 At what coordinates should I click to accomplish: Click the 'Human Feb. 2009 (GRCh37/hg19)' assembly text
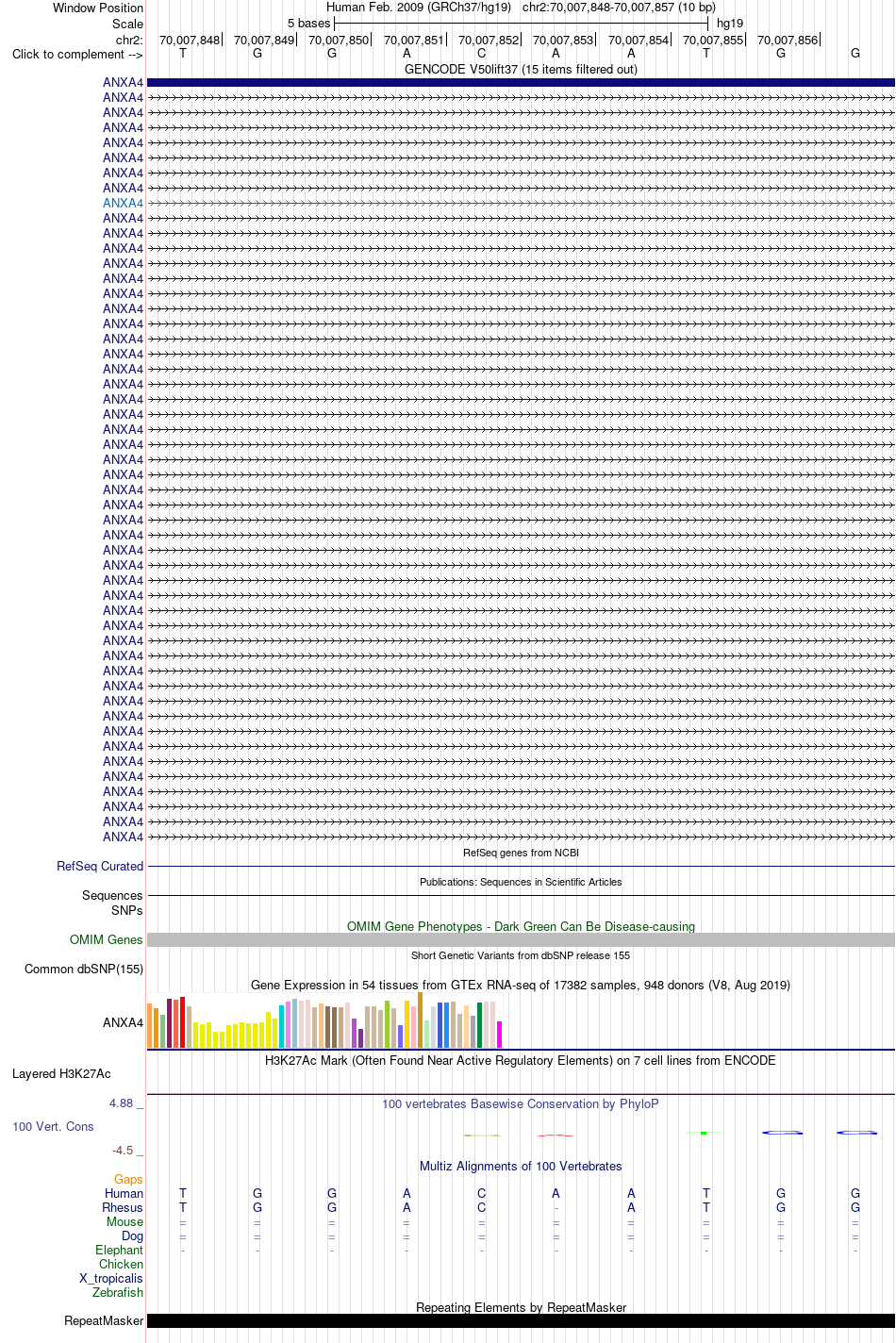point(419,7)
